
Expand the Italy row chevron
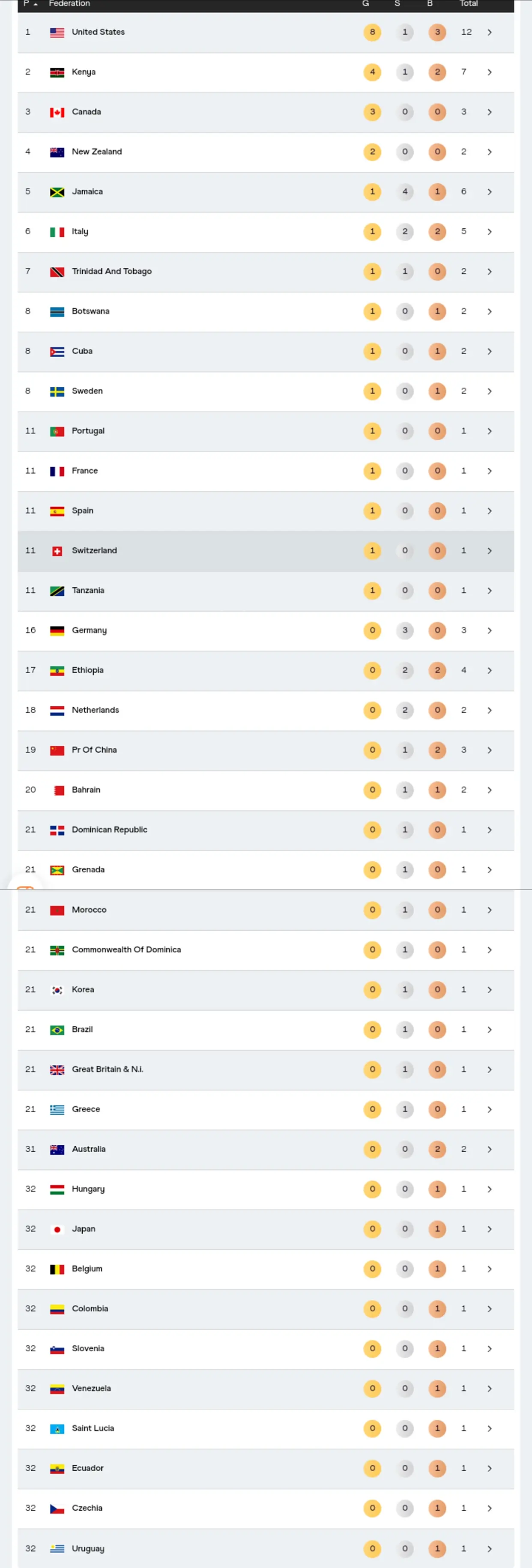(490, 232)
